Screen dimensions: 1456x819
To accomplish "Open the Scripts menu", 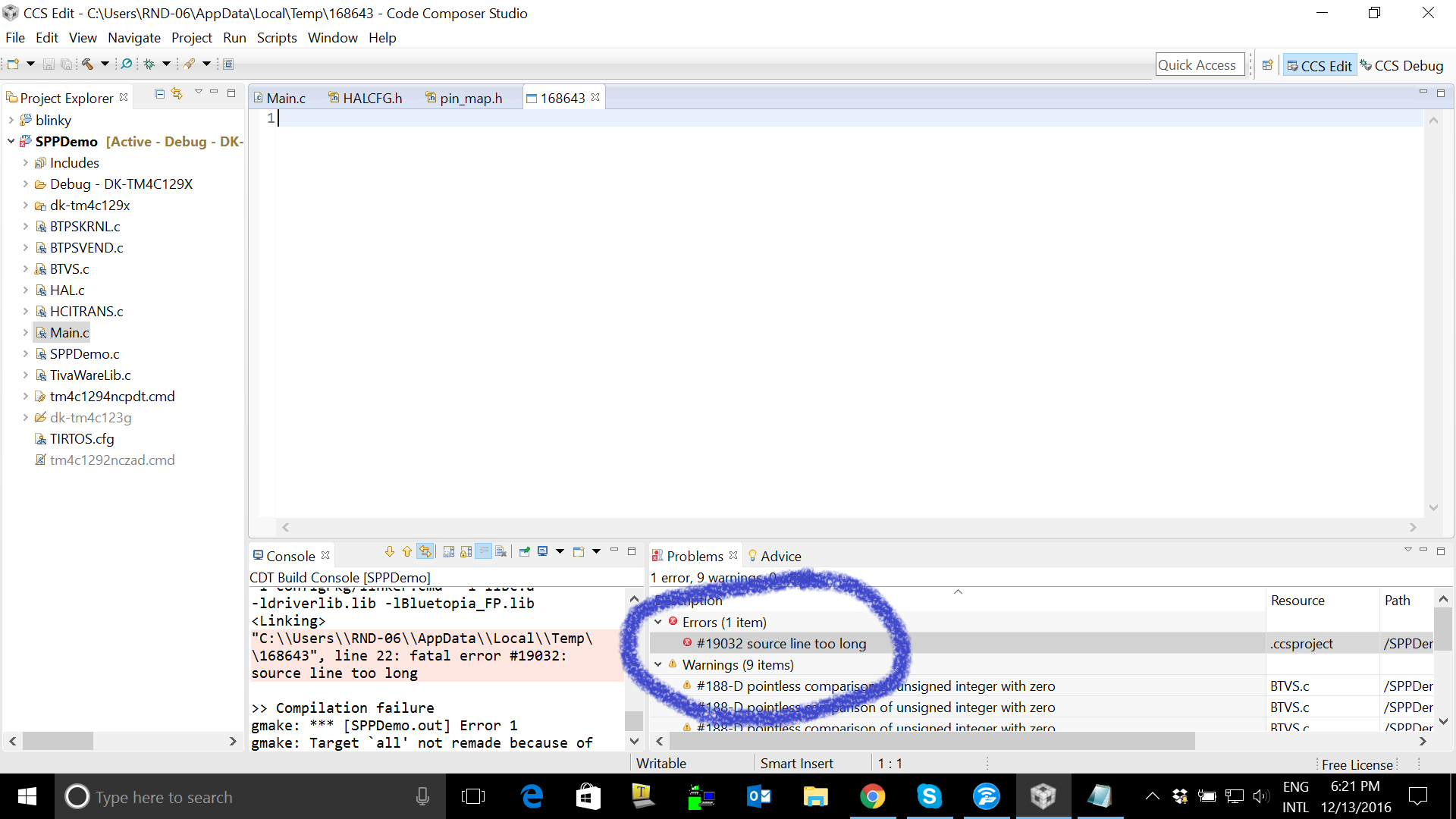I will point(277,38).
